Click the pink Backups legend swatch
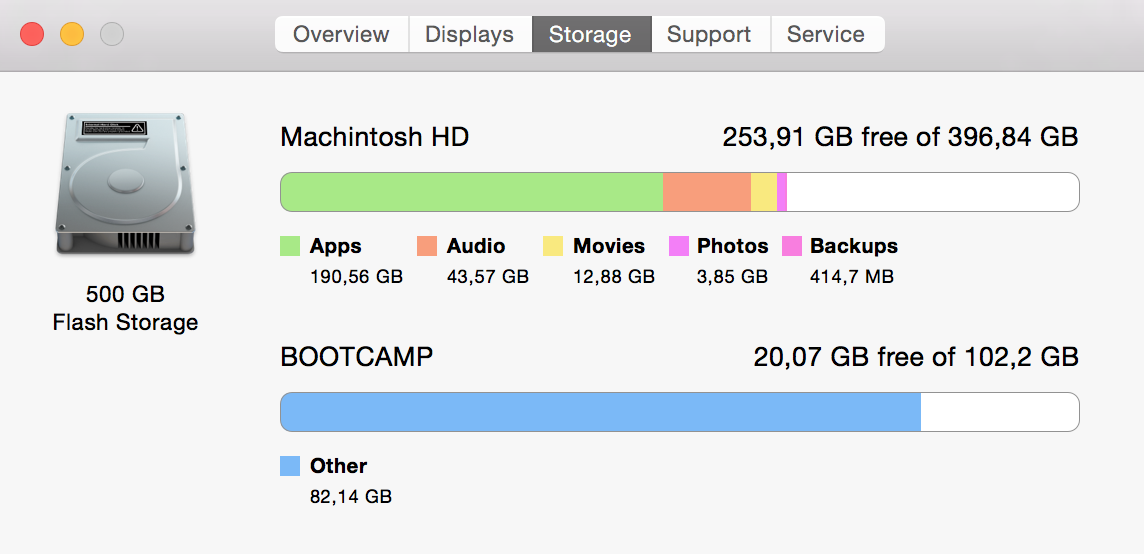The image size is (1144, 554). coord(791,246)
